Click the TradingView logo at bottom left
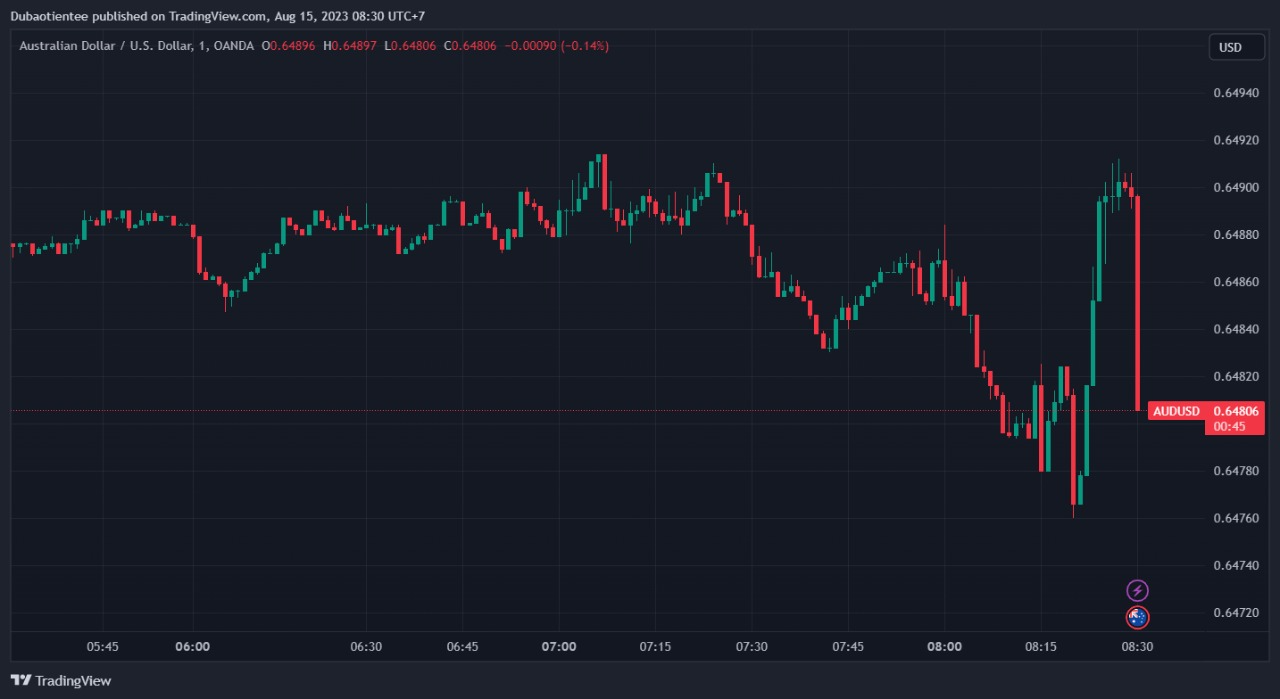 (61, 681)
